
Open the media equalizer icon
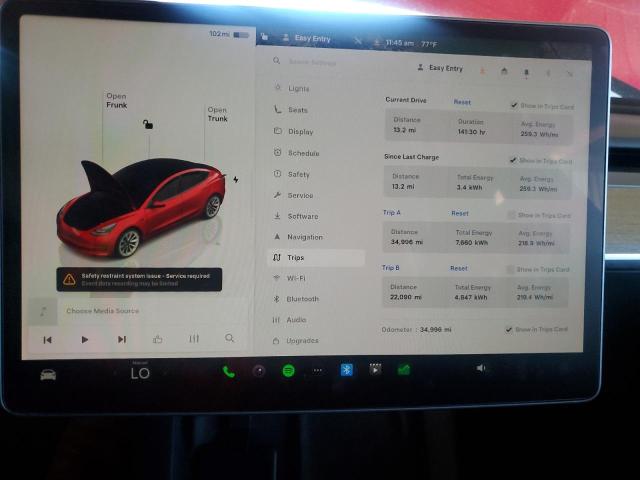[194, 338]
